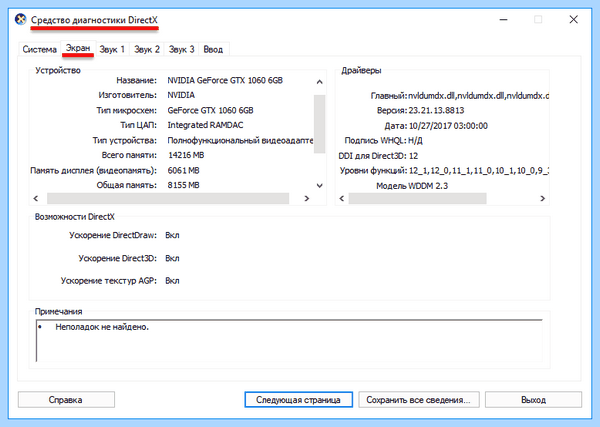Open the Ввод tab

(x=213, y=49)
